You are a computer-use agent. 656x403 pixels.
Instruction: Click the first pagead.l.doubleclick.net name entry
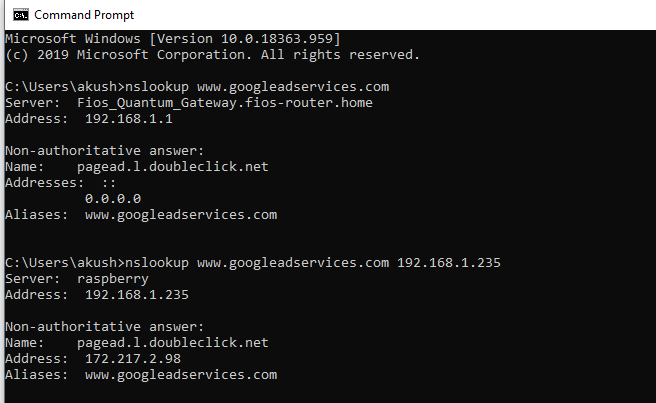coord(172,167)
